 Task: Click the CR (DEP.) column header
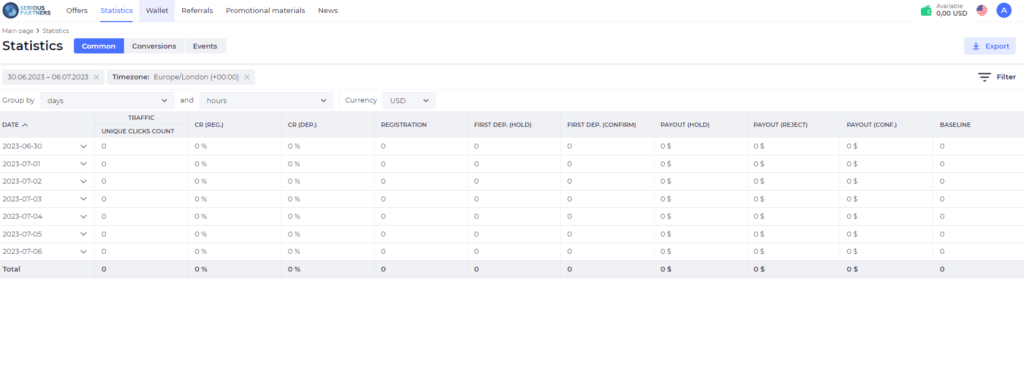302,125
